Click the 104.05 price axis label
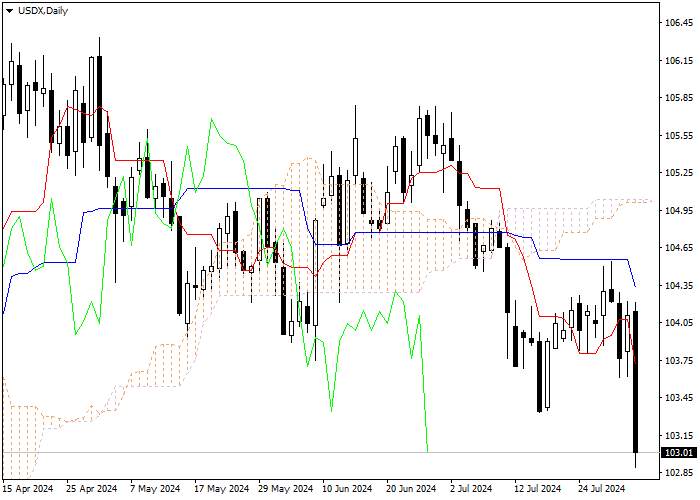 coord(679,323)
